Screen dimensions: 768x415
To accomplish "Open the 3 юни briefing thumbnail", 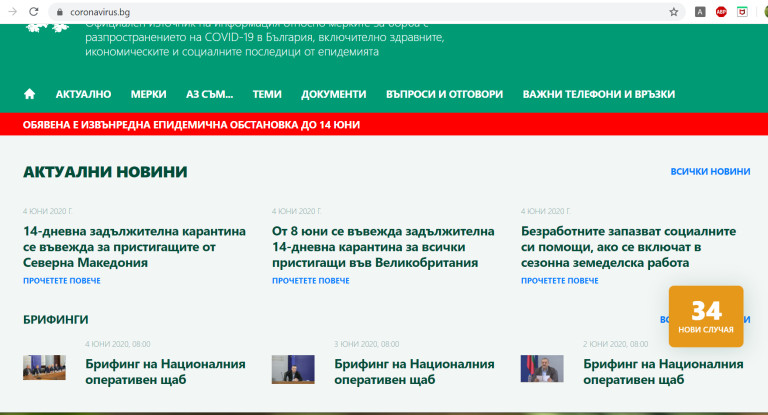I will [x=293, y=369].
